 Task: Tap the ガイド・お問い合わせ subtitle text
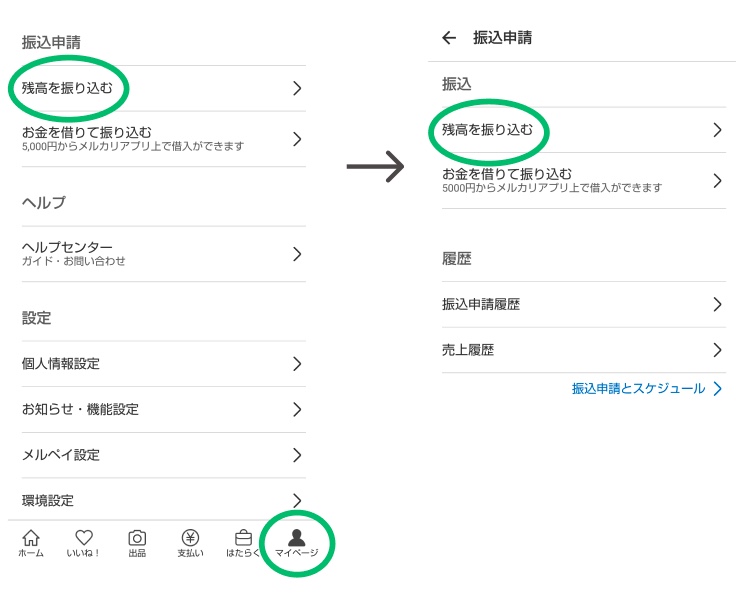[74, 261]
